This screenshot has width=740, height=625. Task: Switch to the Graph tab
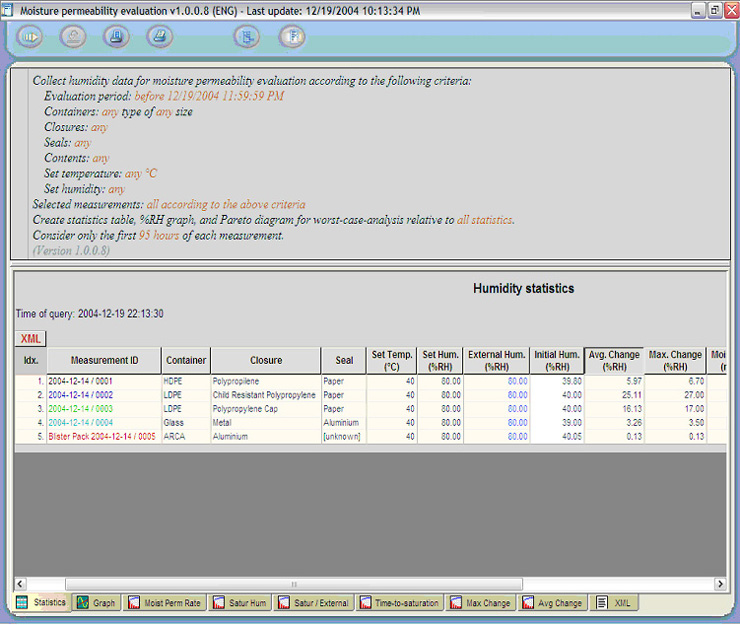point(96,603)
